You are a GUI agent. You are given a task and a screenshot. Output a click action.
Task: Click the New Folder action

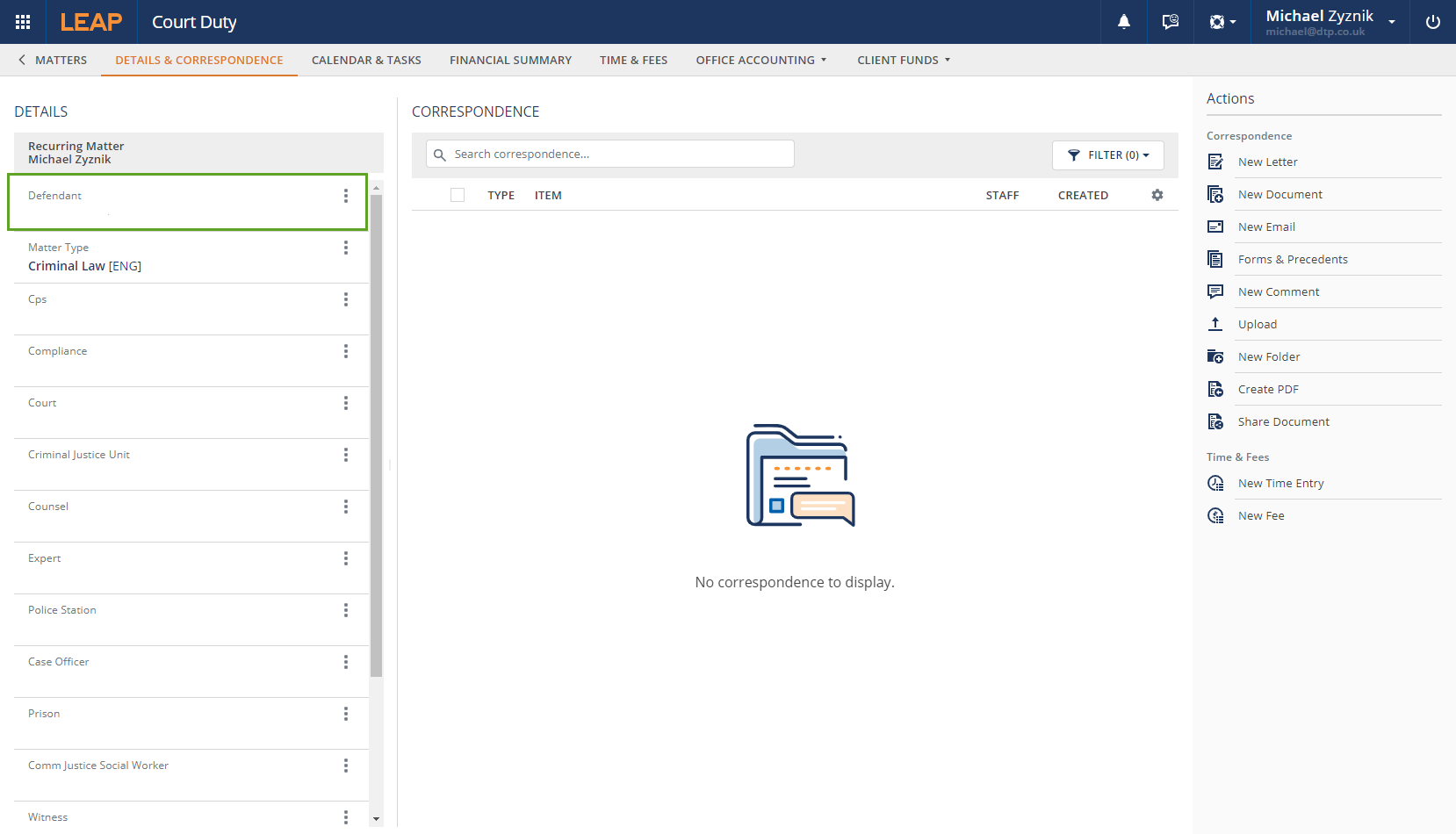click(1268, 356)
